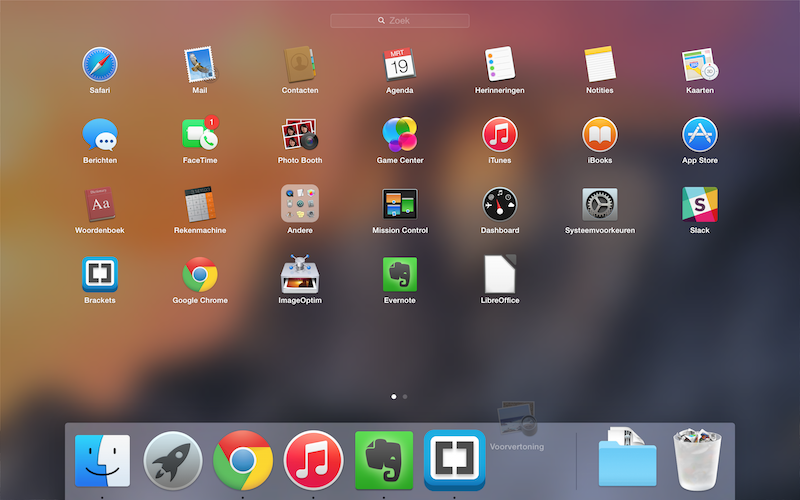Open the Contacten app

pyautogui.click(x=299, y=65)
